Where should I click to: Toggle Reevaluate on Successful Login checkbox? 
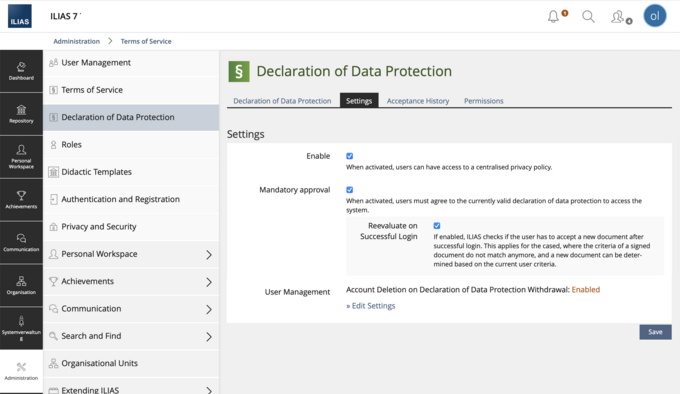click(437, 226)
